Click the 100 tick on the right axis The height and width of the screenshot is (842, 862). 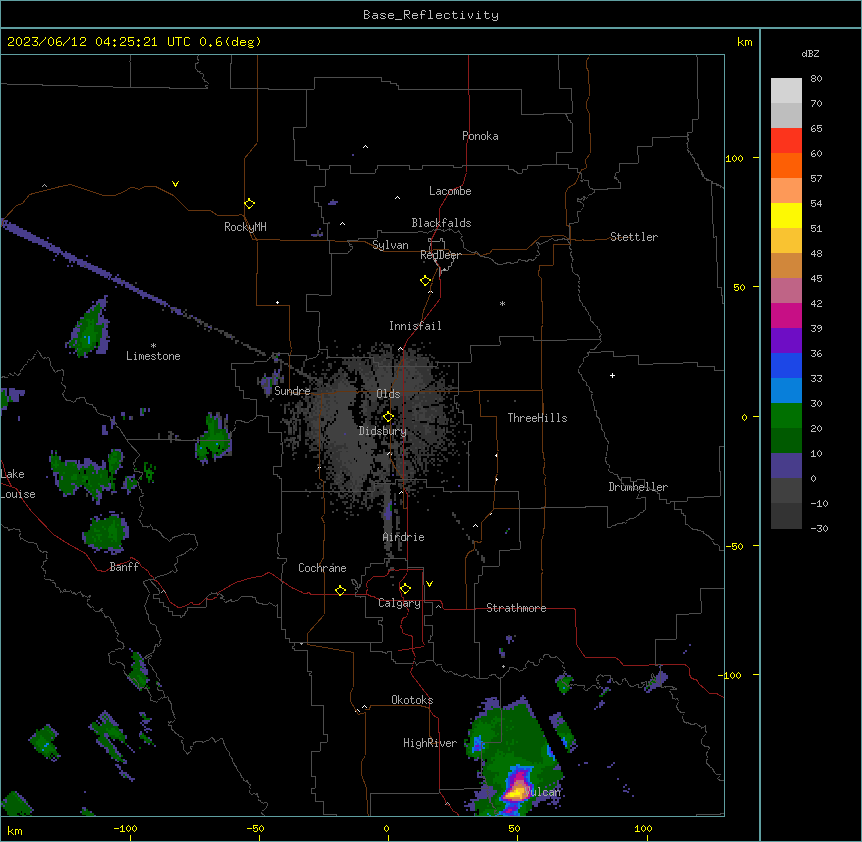coord(734,158)
